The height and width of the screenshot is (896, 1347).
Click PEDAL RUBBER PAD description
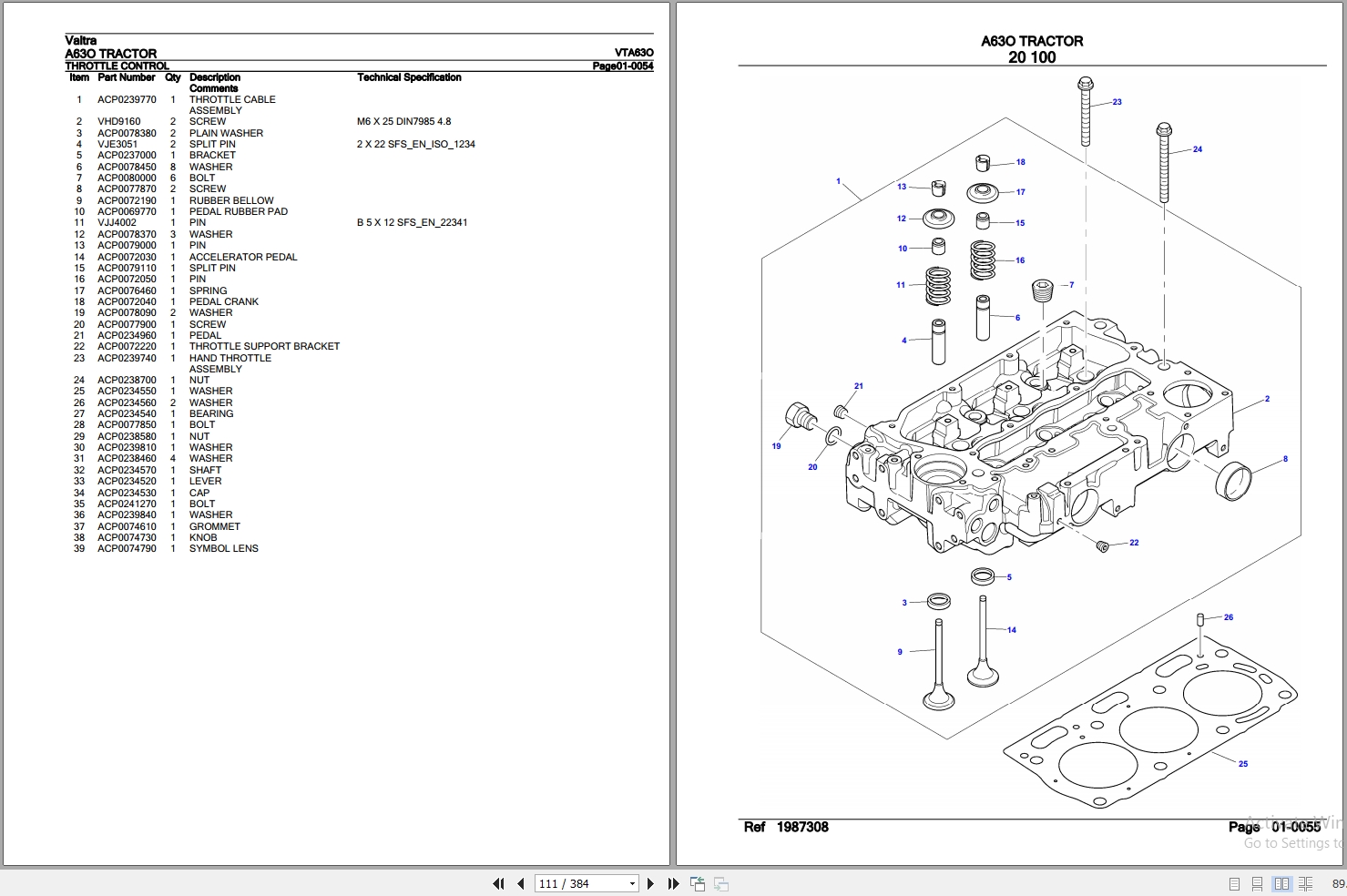(239, 211)
